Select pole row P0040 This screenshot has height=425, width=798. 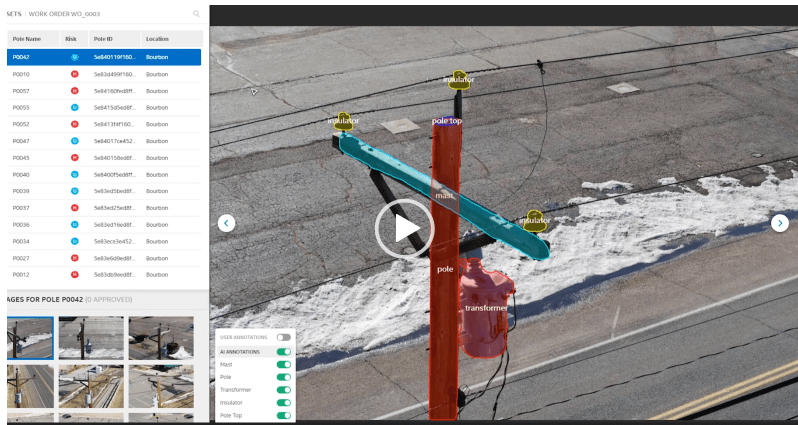(104, 175)
